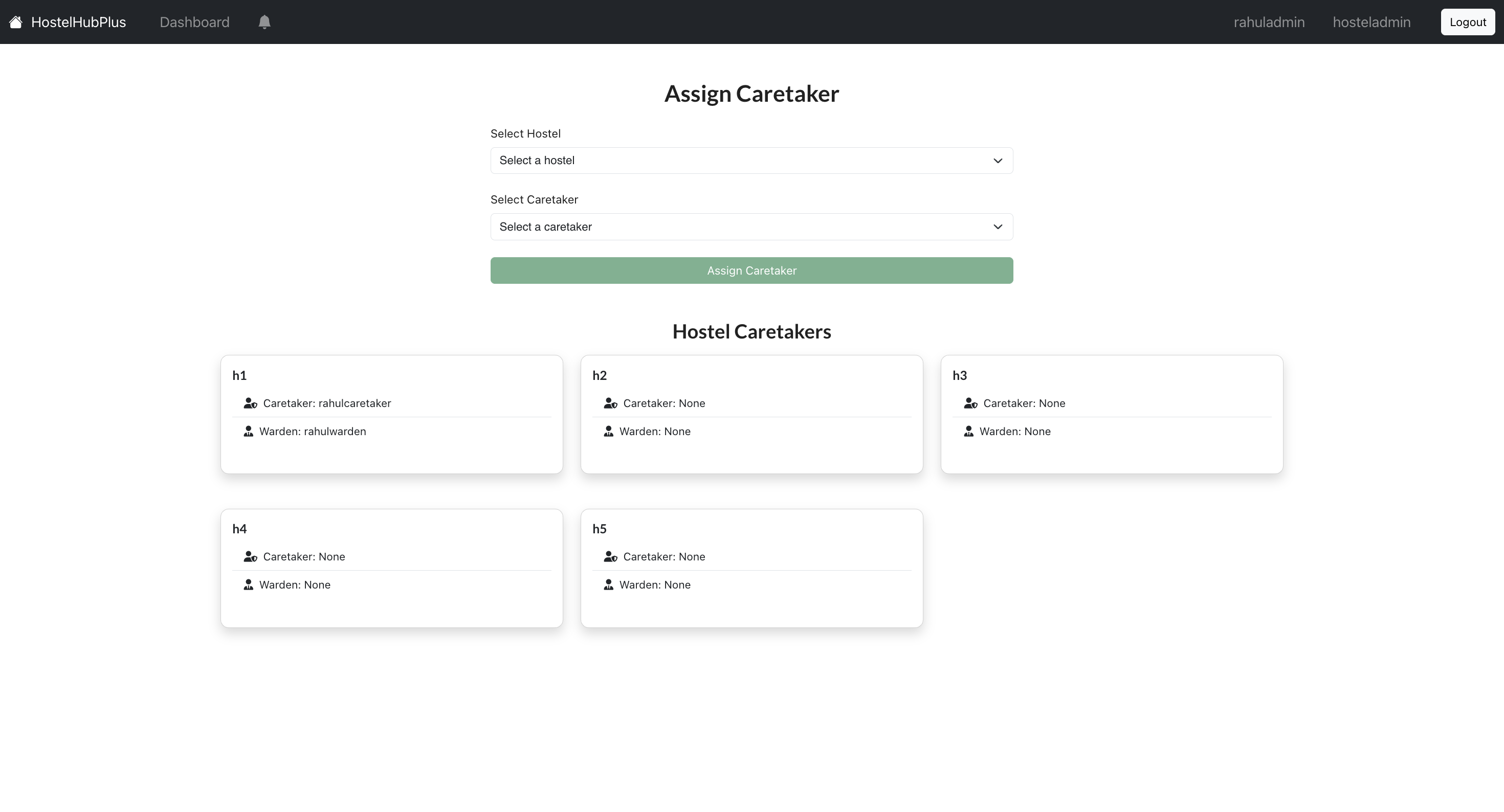
Task: Click 'Warden: None' in the h3 card
Action: [1015, 432]
